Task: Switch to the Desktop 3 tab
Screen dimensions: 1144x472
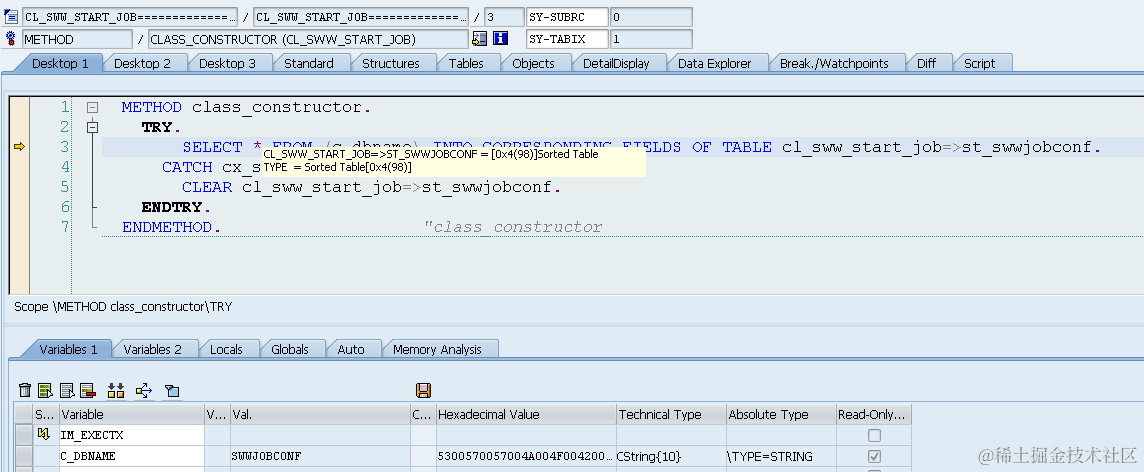Action: point(228,63)
